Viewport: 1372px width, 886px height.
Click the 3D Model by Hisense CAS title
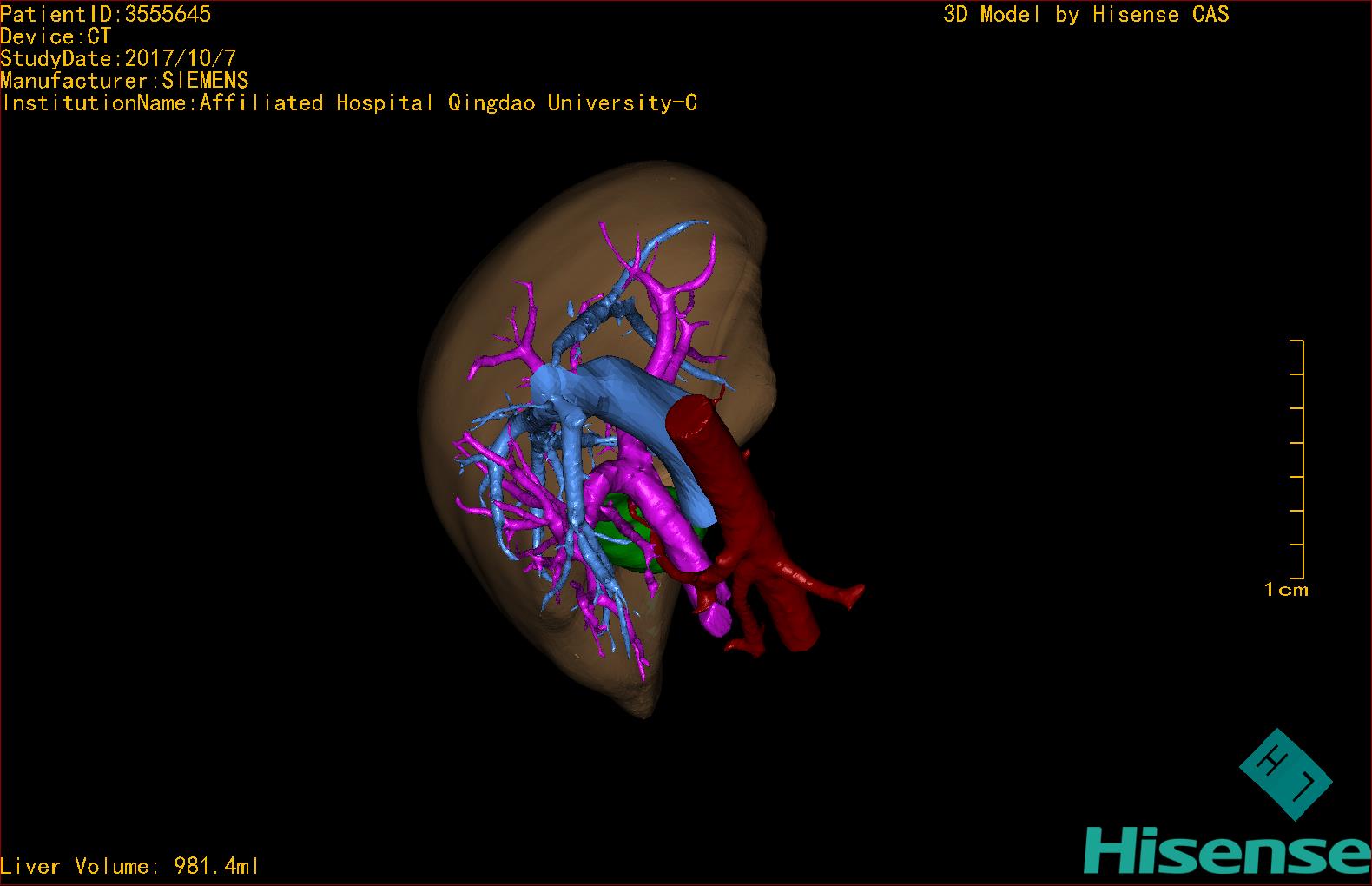pyautogui.click(x=1086, y=15)
